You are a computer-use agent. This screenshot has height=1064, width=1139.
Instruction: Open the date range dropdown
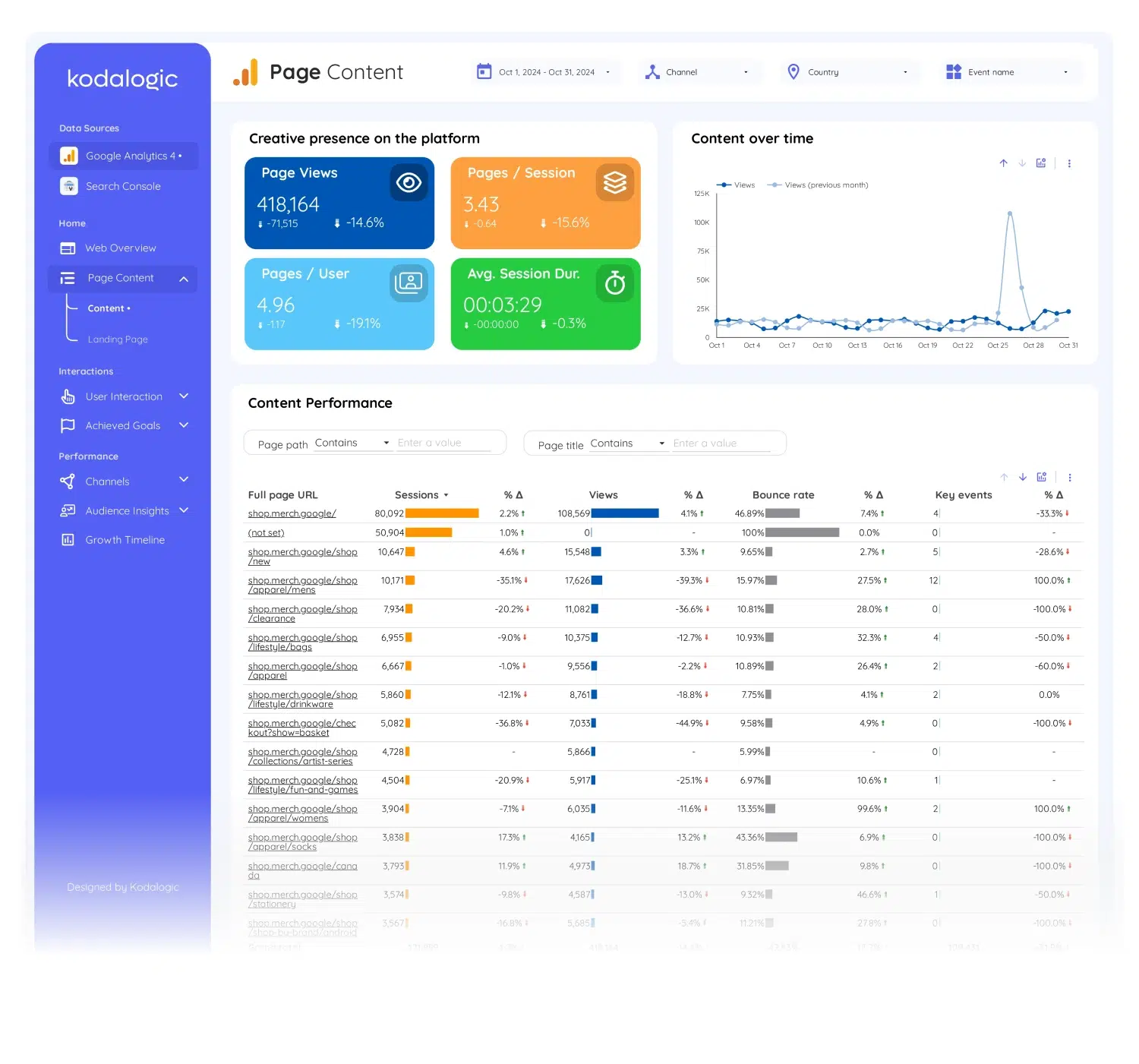[x=547, y=72]
